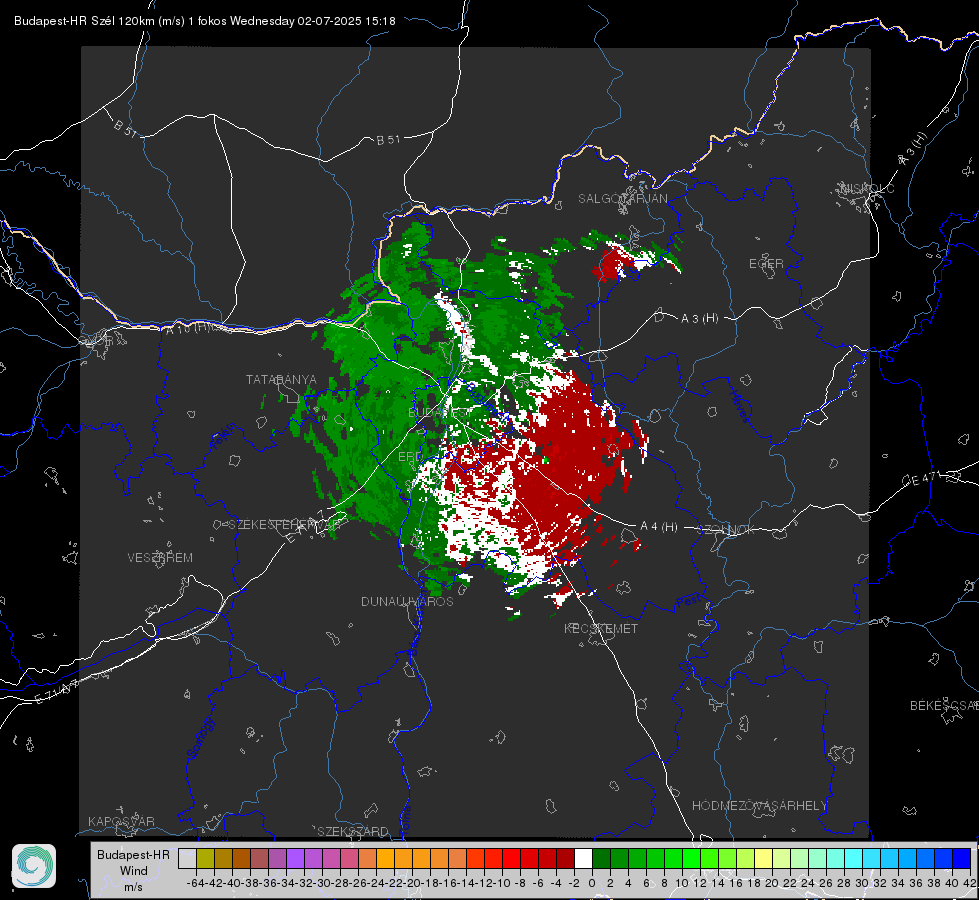This screenshot has width=979, height=900.
Task: Pick the purple swatch between -34 and -32
Action: click(295, 858)
